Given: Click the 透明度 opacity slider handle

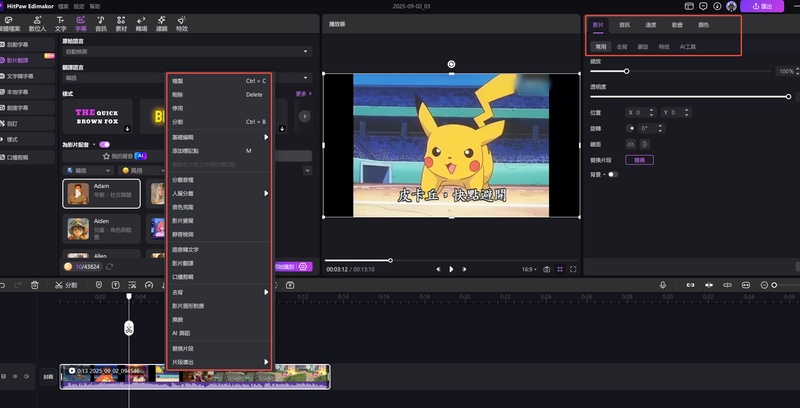Looking at the screenshot, I should pos(788,96).
